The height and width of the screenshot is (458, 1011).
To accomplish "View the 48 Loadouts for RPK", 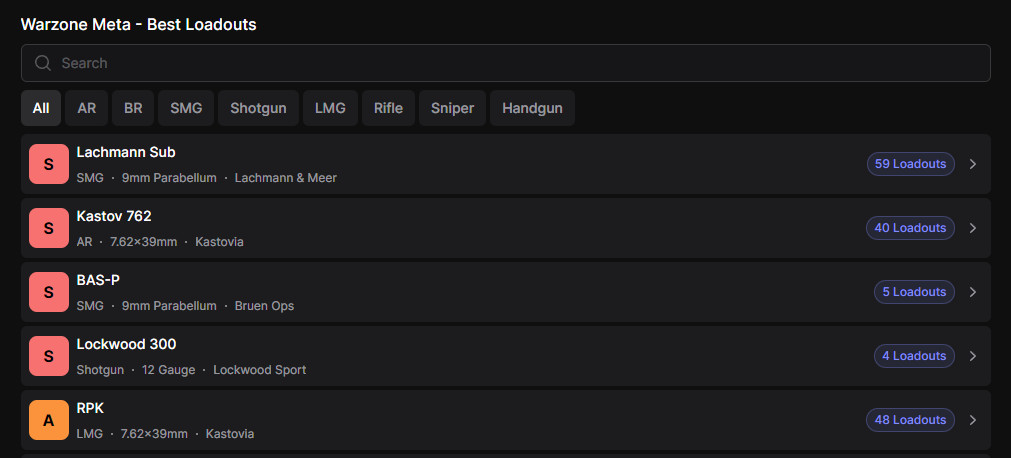I will (x=910, y=420).
